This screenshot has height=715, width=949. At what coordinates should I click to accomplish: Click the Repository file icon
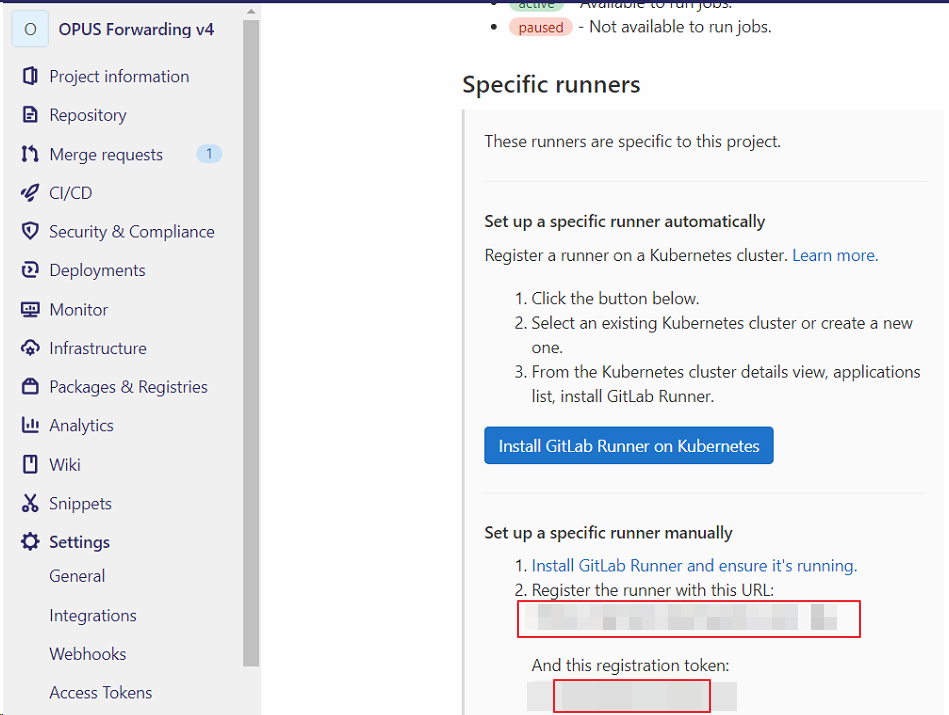point(30,114)
